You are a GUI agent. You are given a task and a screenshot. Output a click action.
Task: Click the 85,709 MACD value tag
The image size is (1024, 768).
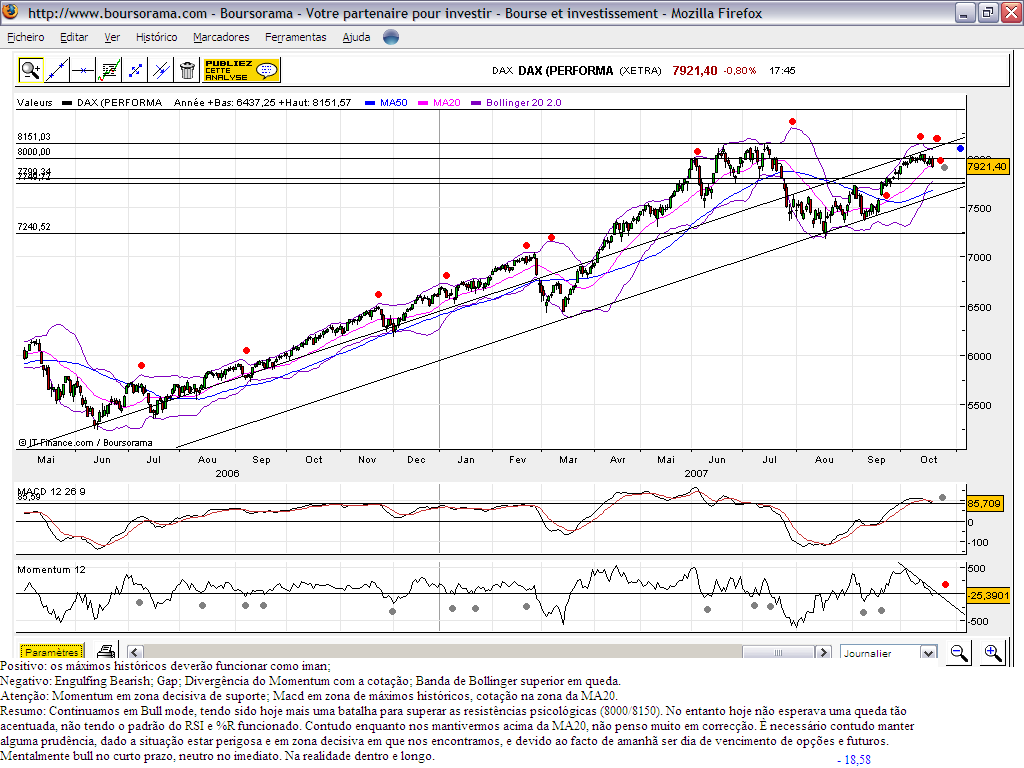tap(984, 504)
